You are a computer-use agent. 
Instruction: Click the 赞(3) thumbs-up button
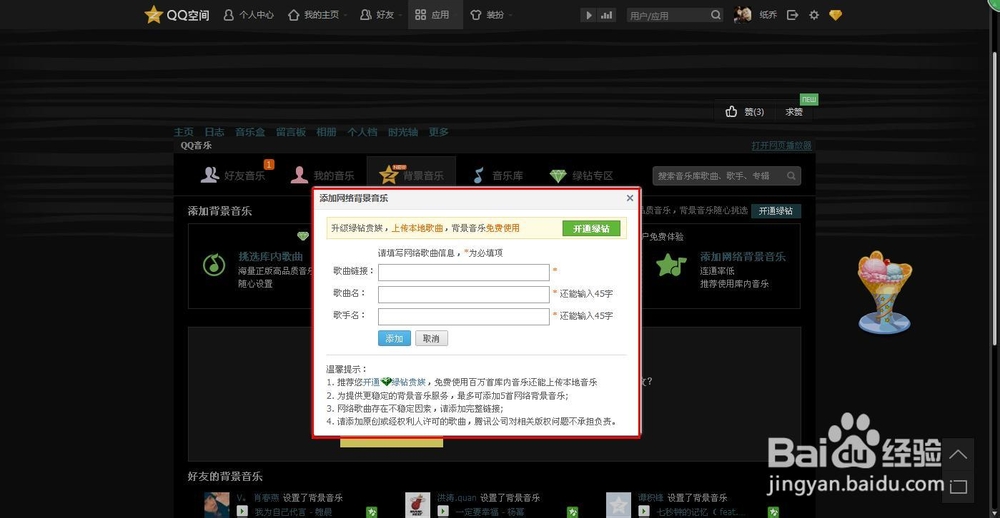[745, 112]
